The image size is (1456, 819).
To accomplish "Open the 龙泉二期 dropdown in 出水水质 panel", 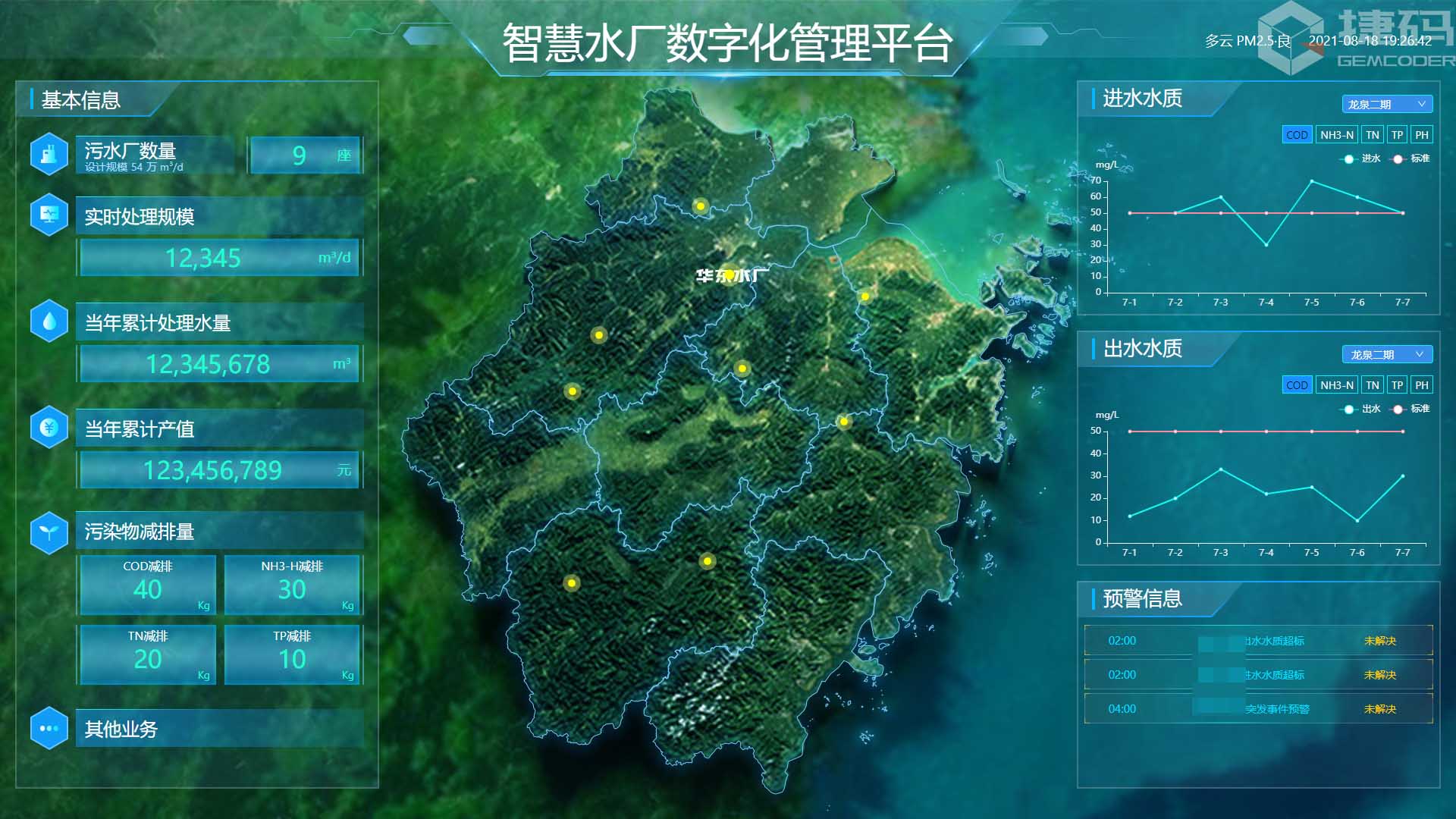I will (1387, 354).
